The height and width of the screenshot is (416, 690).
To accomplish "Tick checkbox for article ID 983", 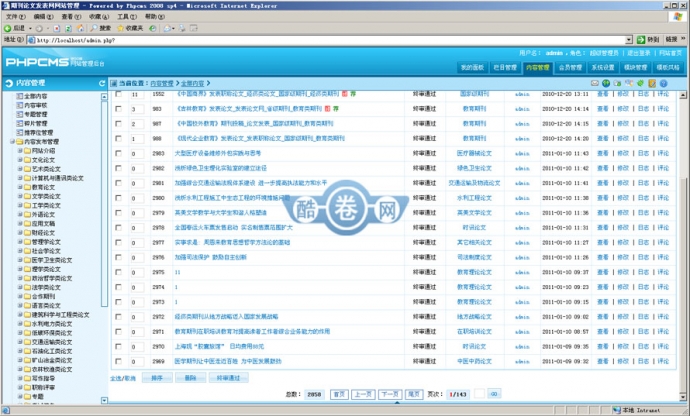I will pyautogui.click(x=118, y=109).
